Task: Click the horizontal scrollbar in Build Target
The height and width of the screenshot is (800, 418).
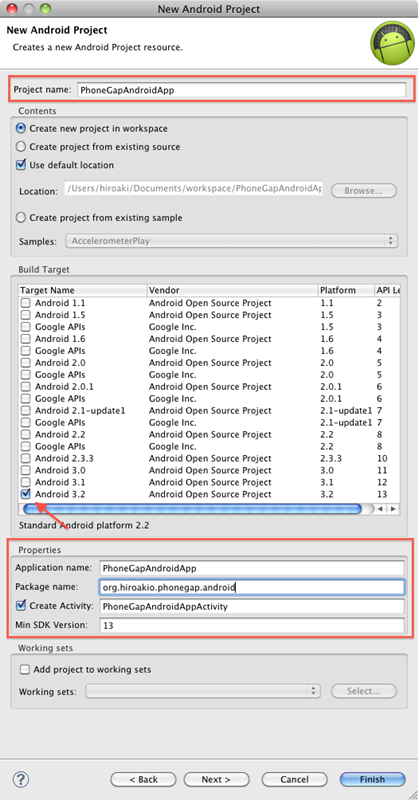Action: tap(193, 509)
